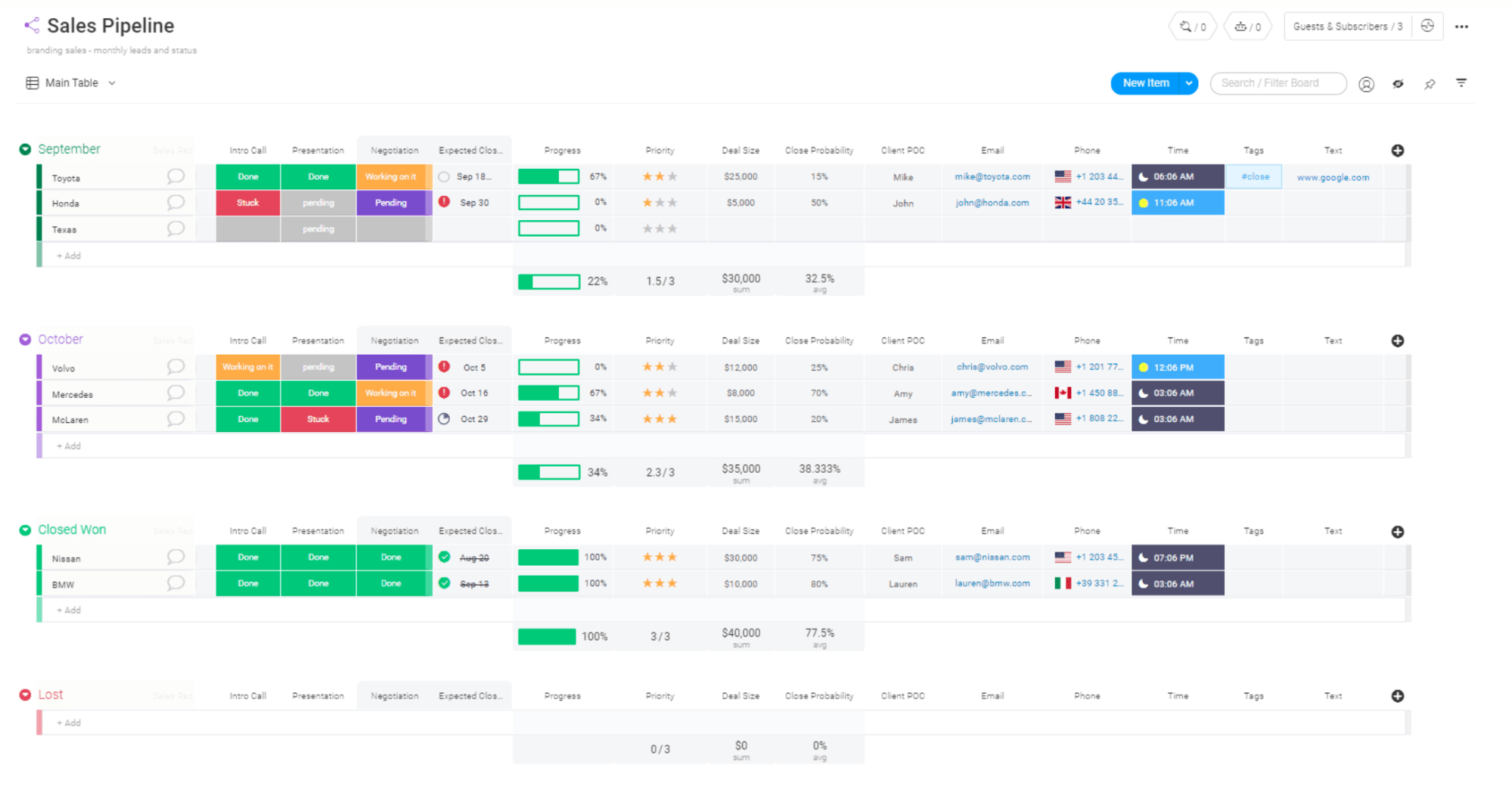Image resolution: width=1512 pixels, height=789 pixels.
Task: Open the Main Table view dropdown
Action: 112,83
